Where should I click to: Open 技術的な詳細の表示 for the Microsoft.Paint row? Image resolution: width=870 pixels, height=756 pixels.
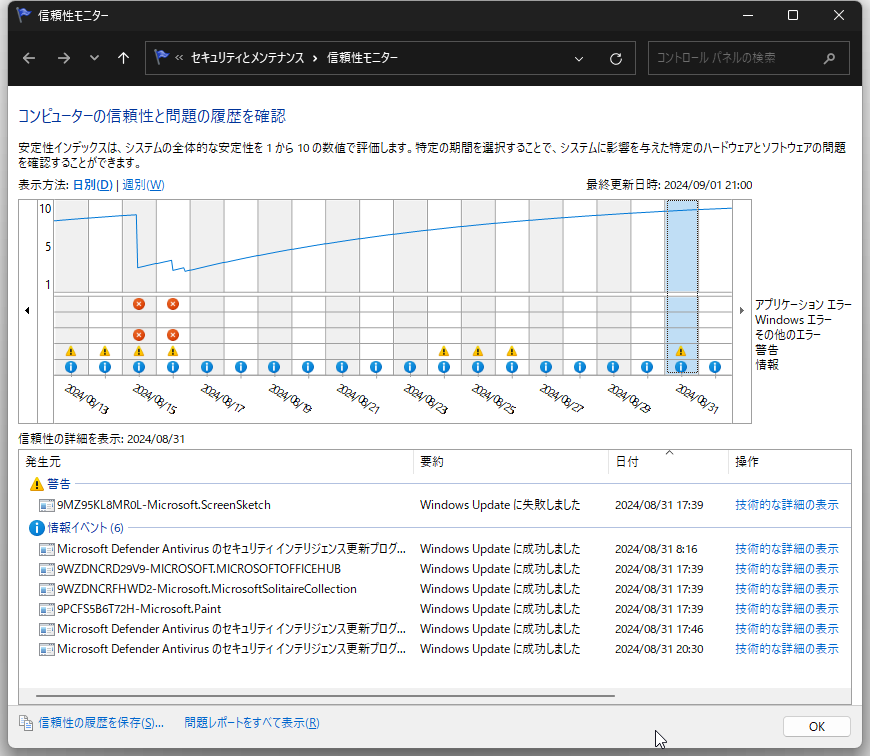click(786, 609)
